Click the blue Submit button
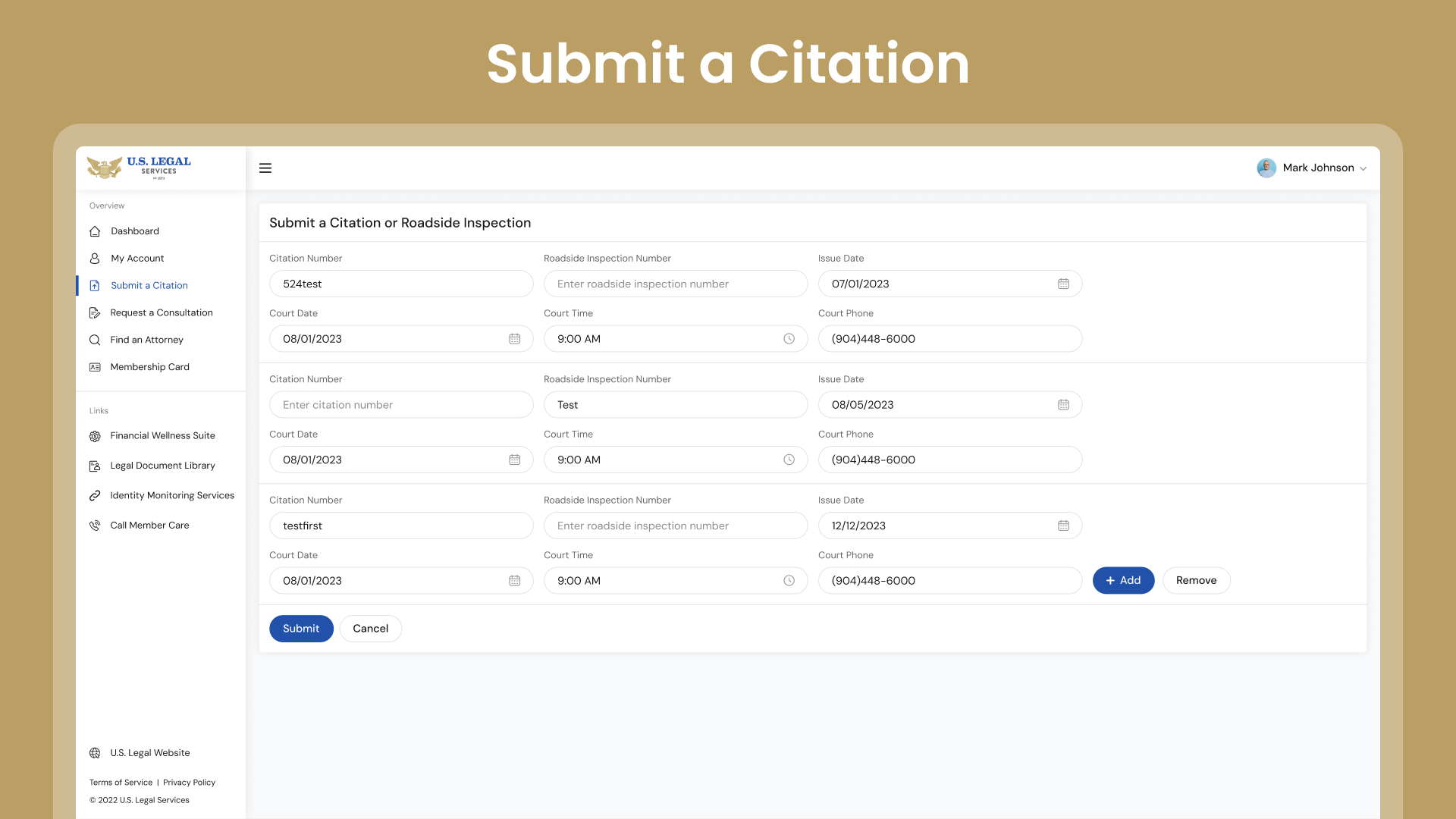 (301, 629)
